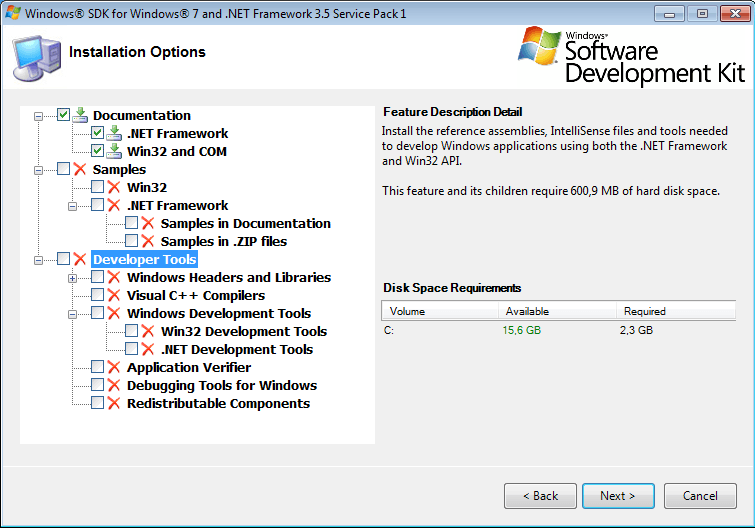Check the Samples in .ZIP files checkbox
Image resolution: width=755 pixels, height=528 pixels.
(131, 241)
